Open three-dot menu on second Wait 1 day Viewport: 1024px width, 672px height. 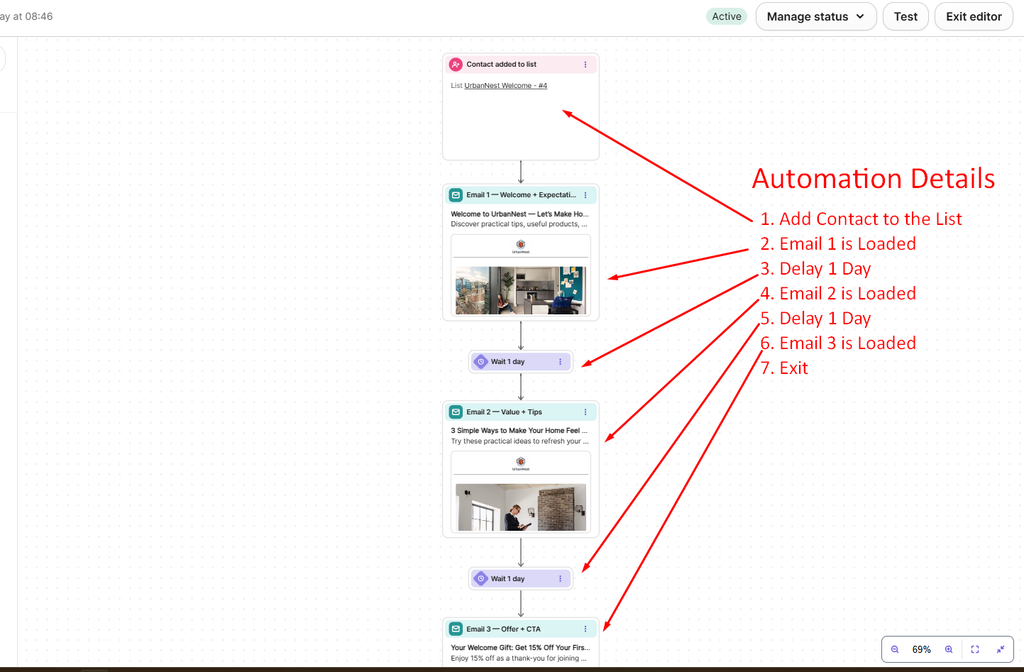[560, 579]
